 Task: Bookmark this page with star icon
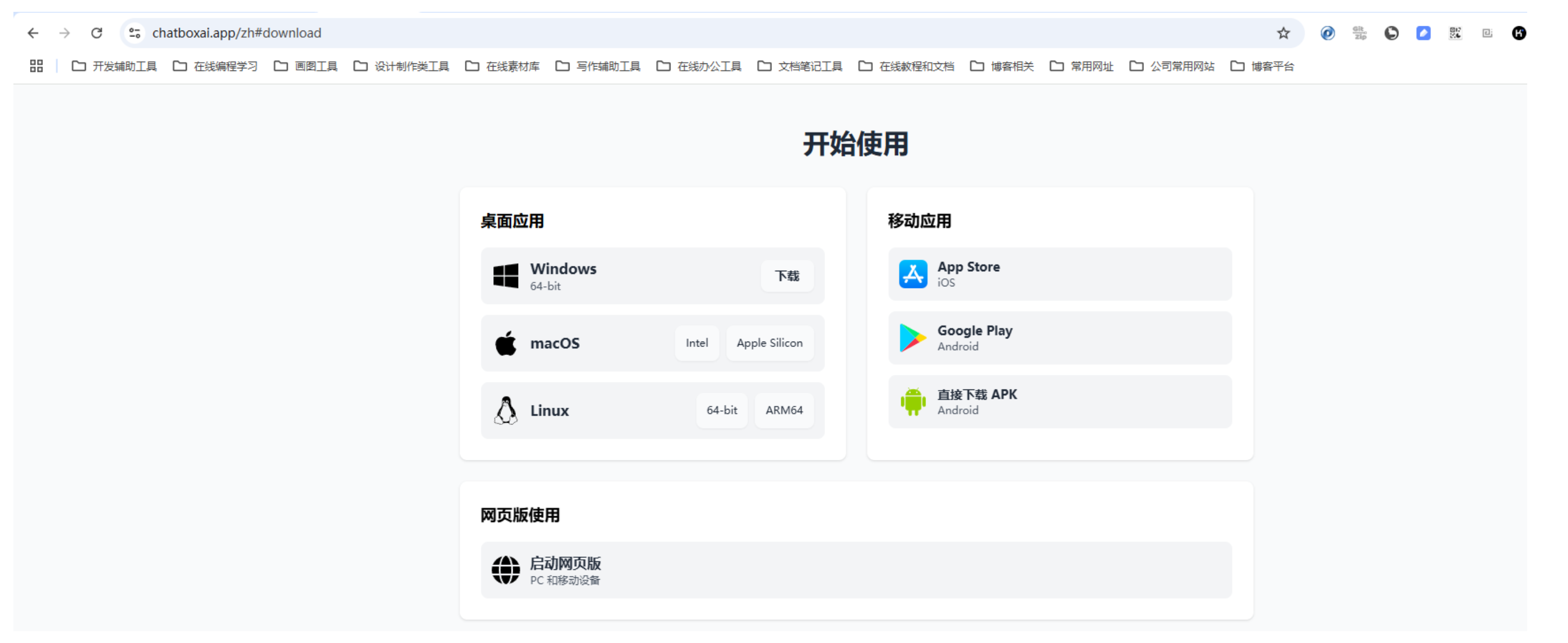coord(1283,33)
